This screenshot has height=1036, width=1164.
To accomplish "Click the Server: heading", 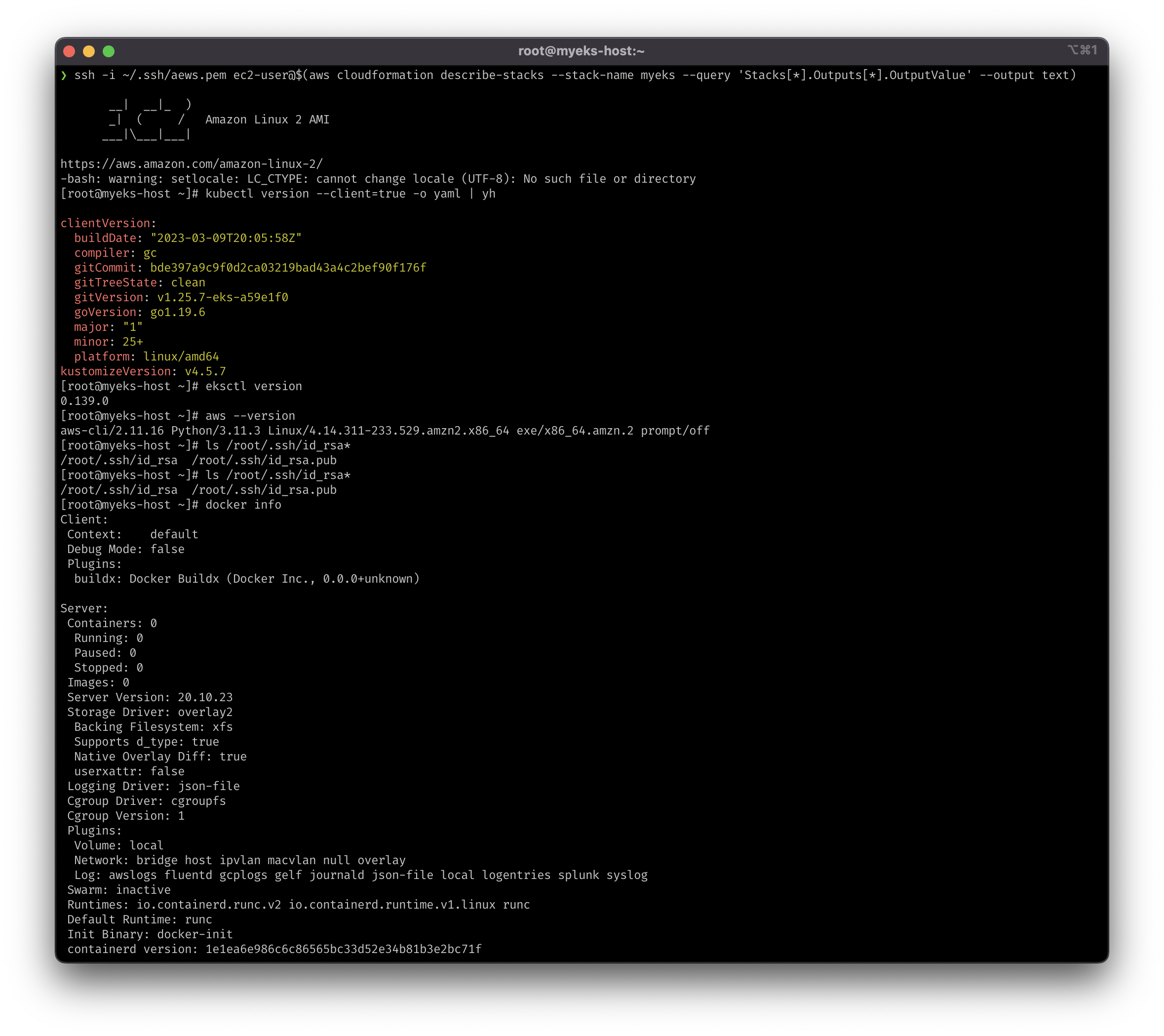I will (x=84, y=608).
